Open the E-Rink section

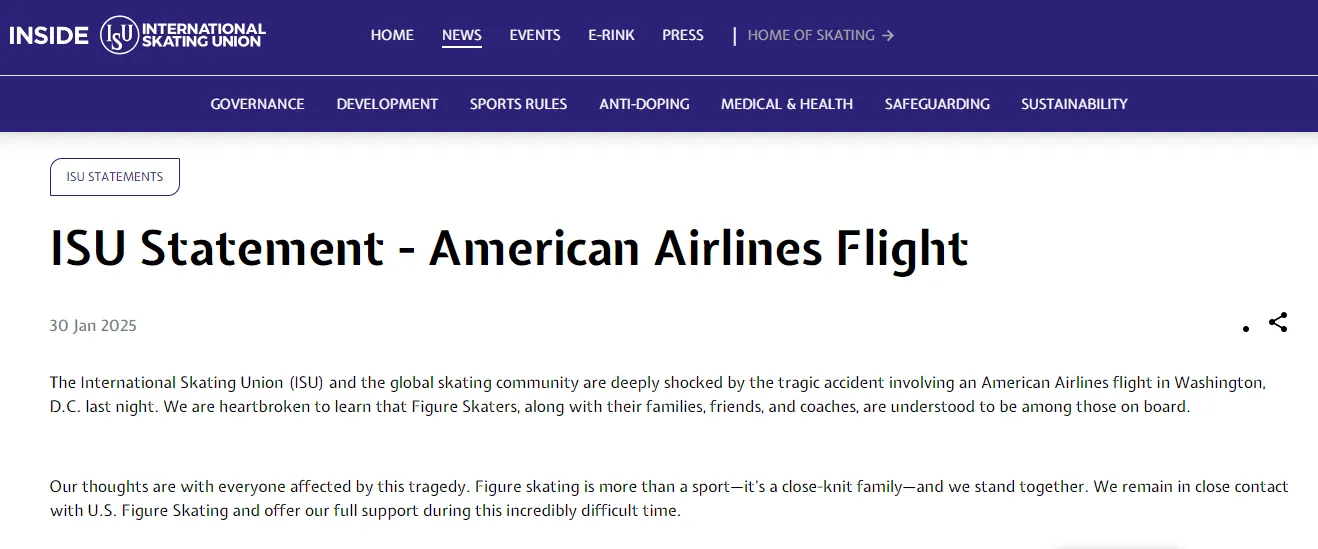point(611,35)
